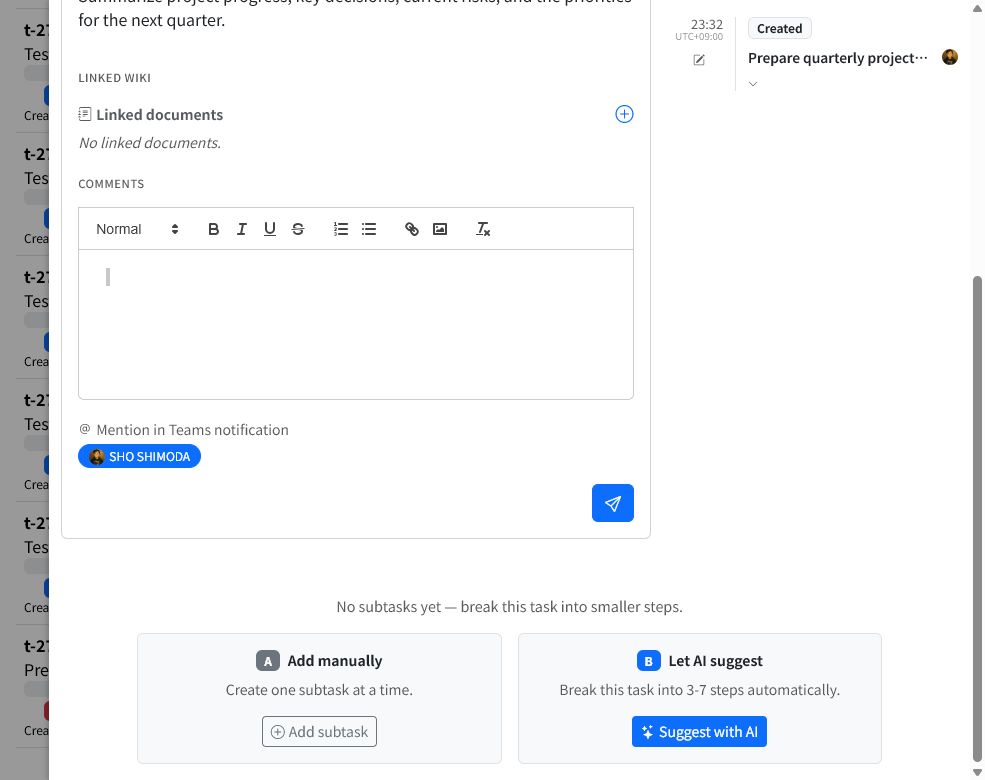Open Prepare quarterly project activity title
This screenshot has width=985, height=780.
tap(837, 58)
